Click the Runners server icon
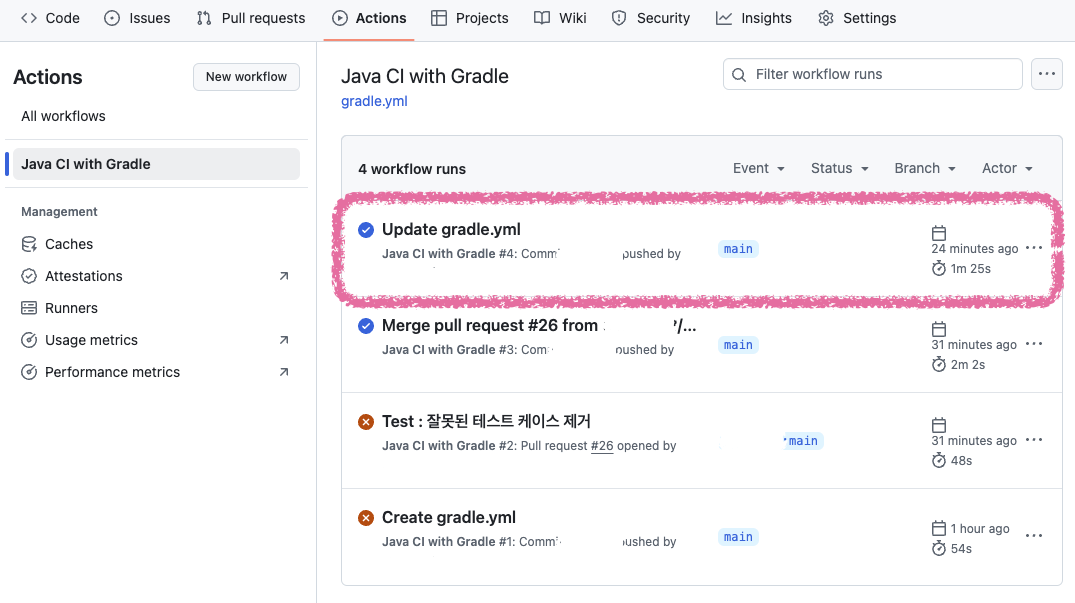The height and width of the screenshot is (603, 1075). 29,308
